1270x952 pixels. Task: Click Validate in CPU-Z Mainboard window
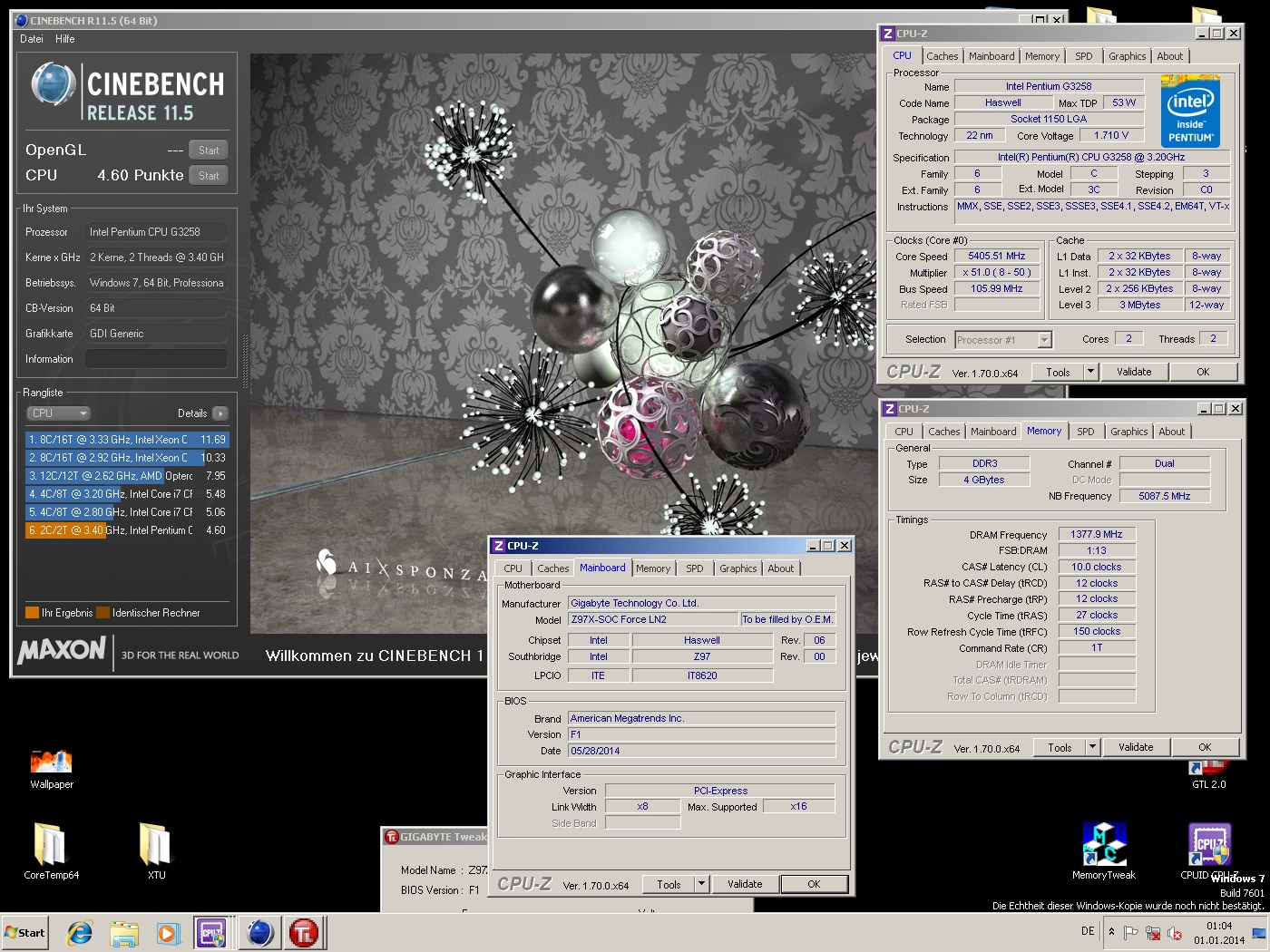(745, 884)
